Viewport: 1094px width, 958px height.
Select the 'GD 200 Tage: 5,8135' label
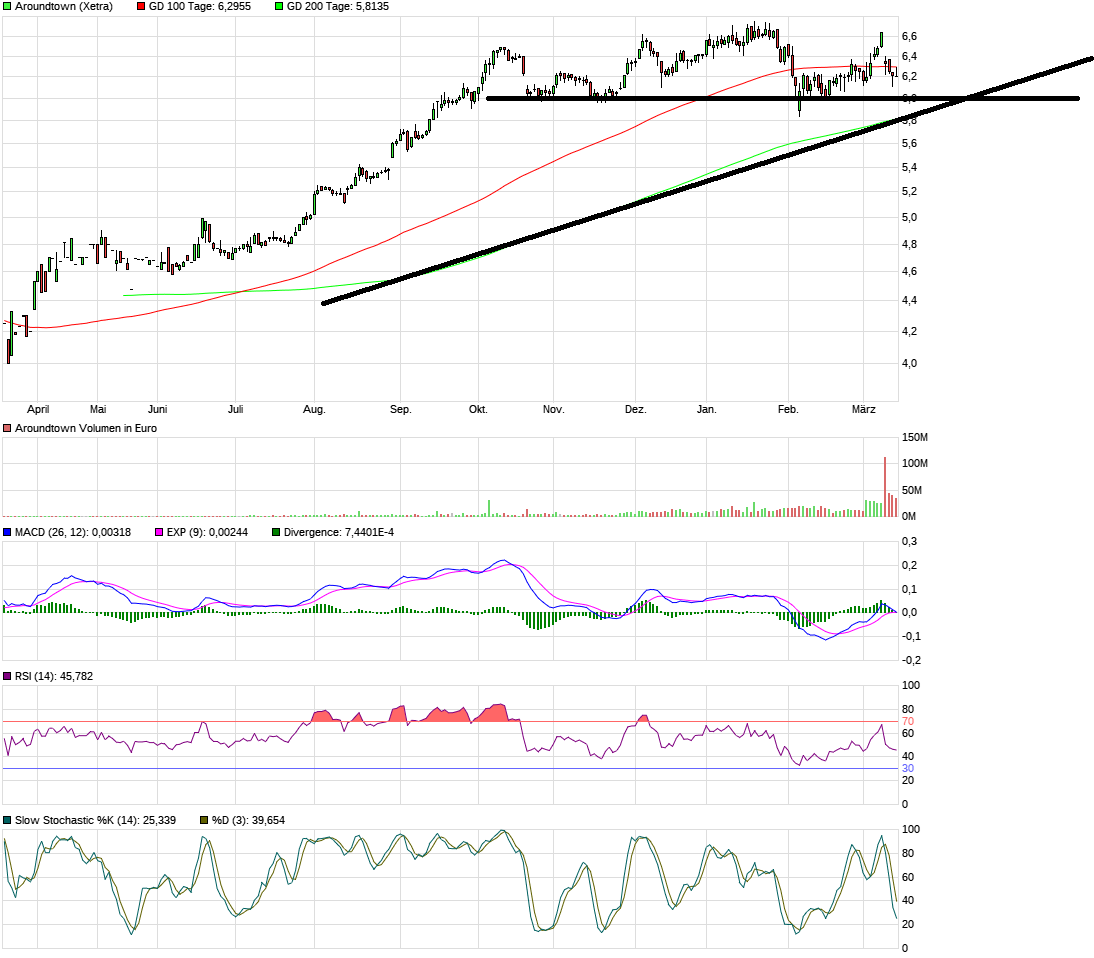338,6
